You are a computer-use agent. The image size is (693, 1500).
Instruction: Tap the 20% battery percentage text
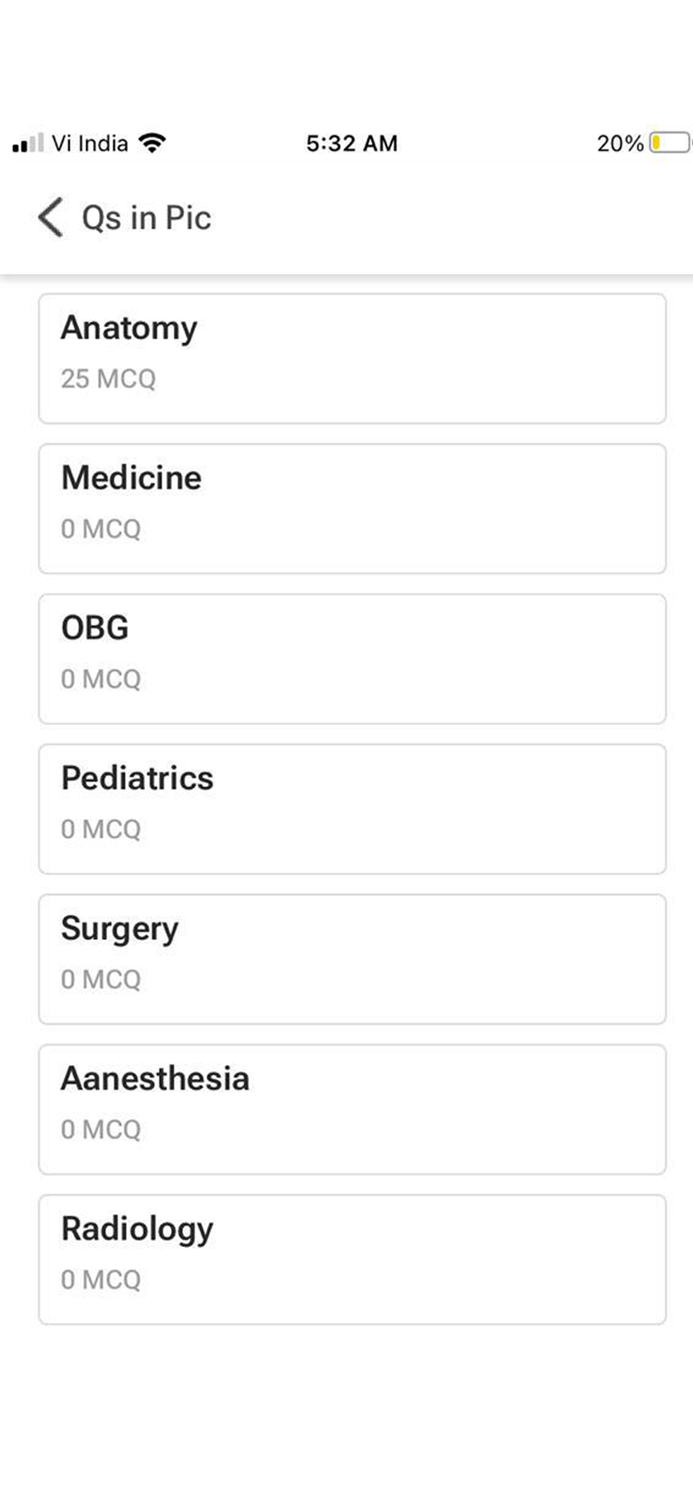point(620,144)
